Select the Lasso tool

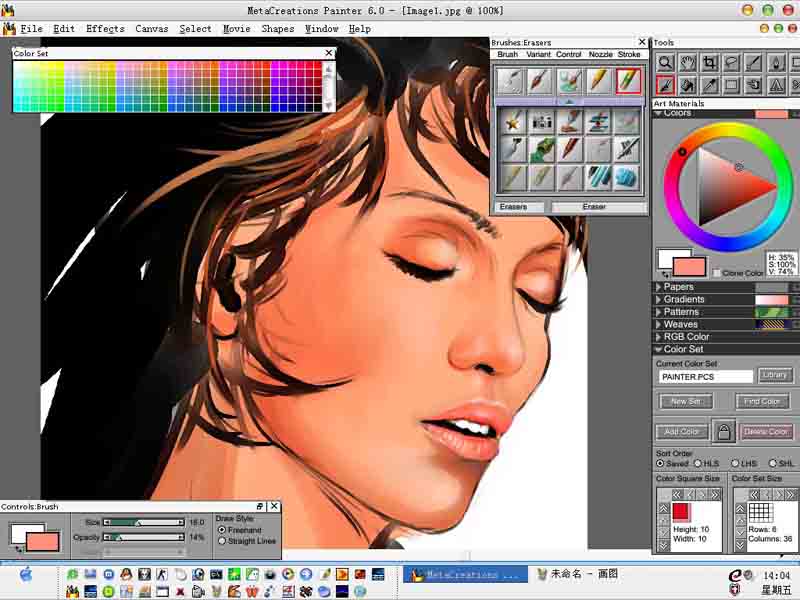click(x=732, y=63)
